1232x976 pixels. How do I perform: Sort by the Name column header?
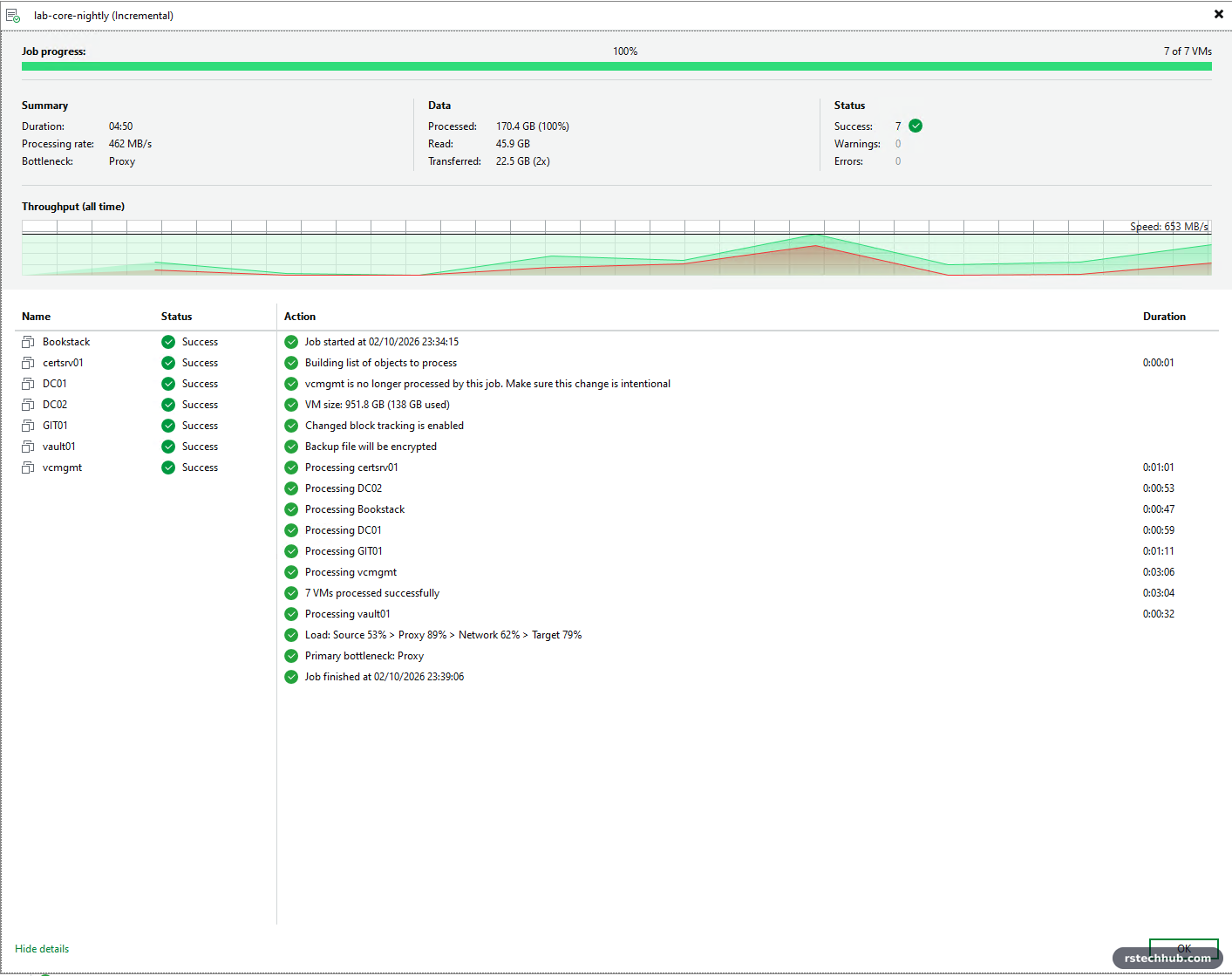36,317
